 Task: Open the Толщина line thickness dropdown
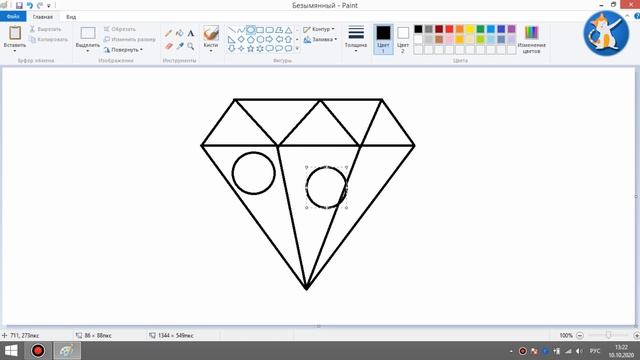coord(356,39)
